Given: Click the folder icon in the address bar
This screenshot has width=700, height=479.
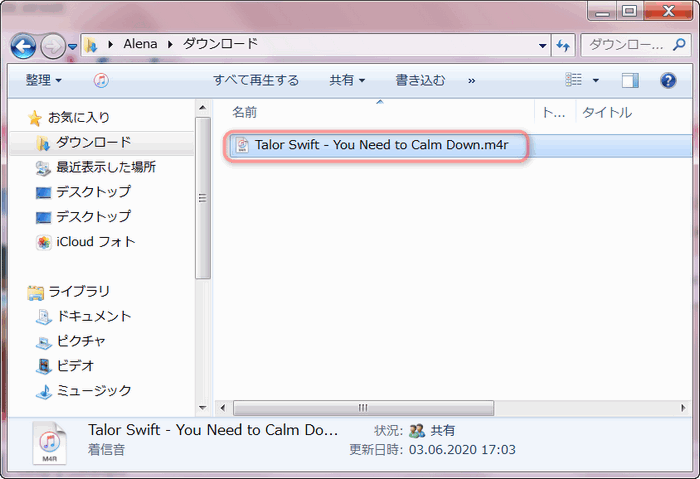Looking at the screenshot, I should click(91, 45).
